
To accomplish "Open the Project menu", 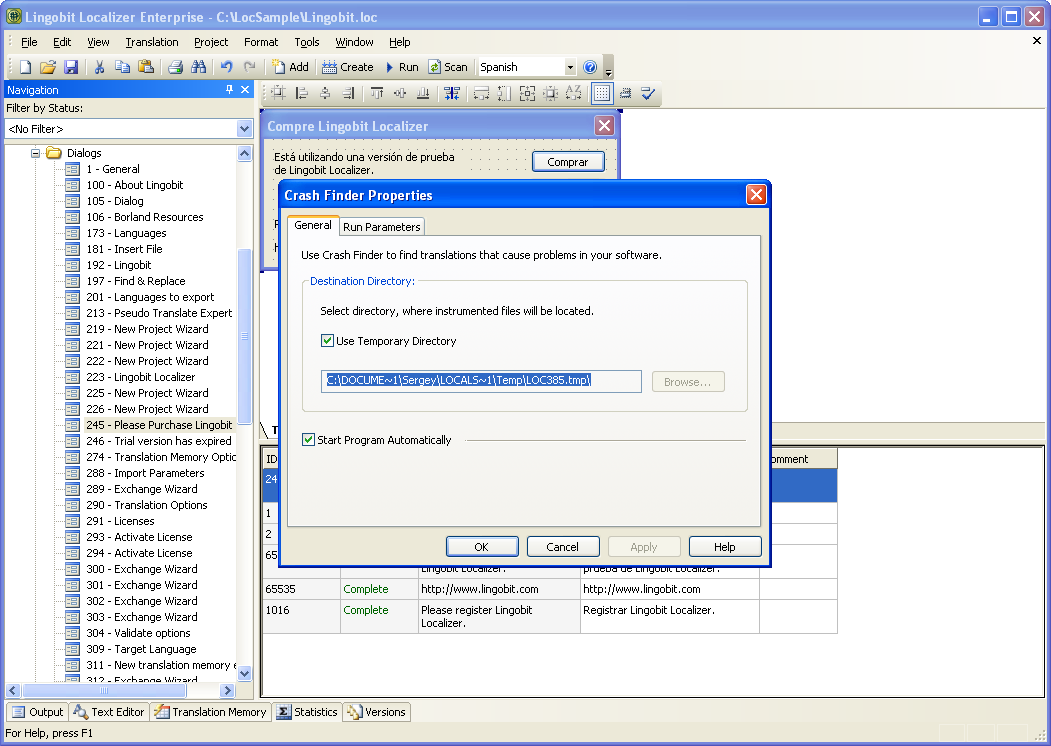I will 211,42.
